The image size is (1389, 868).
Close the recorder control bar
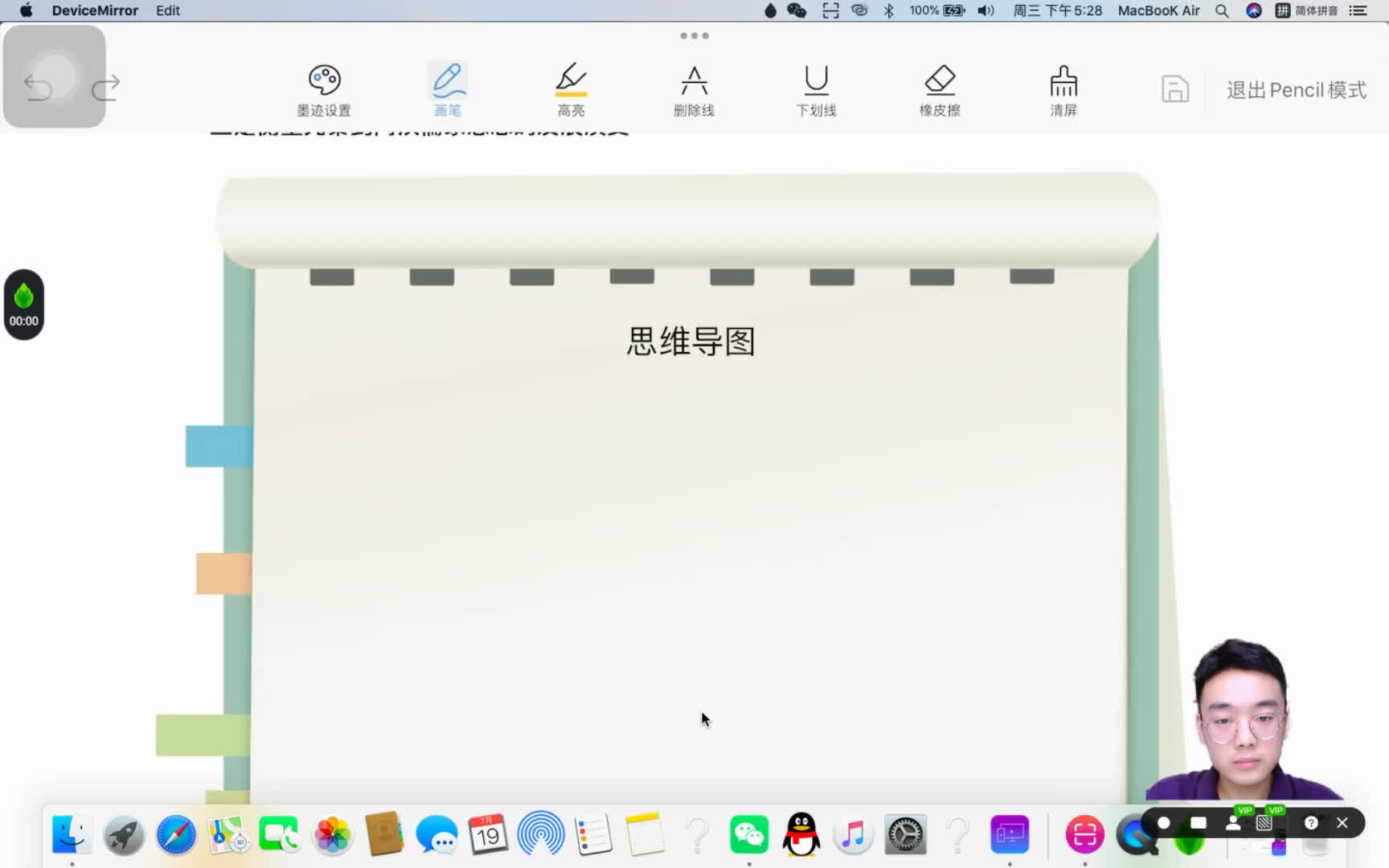1342,822
